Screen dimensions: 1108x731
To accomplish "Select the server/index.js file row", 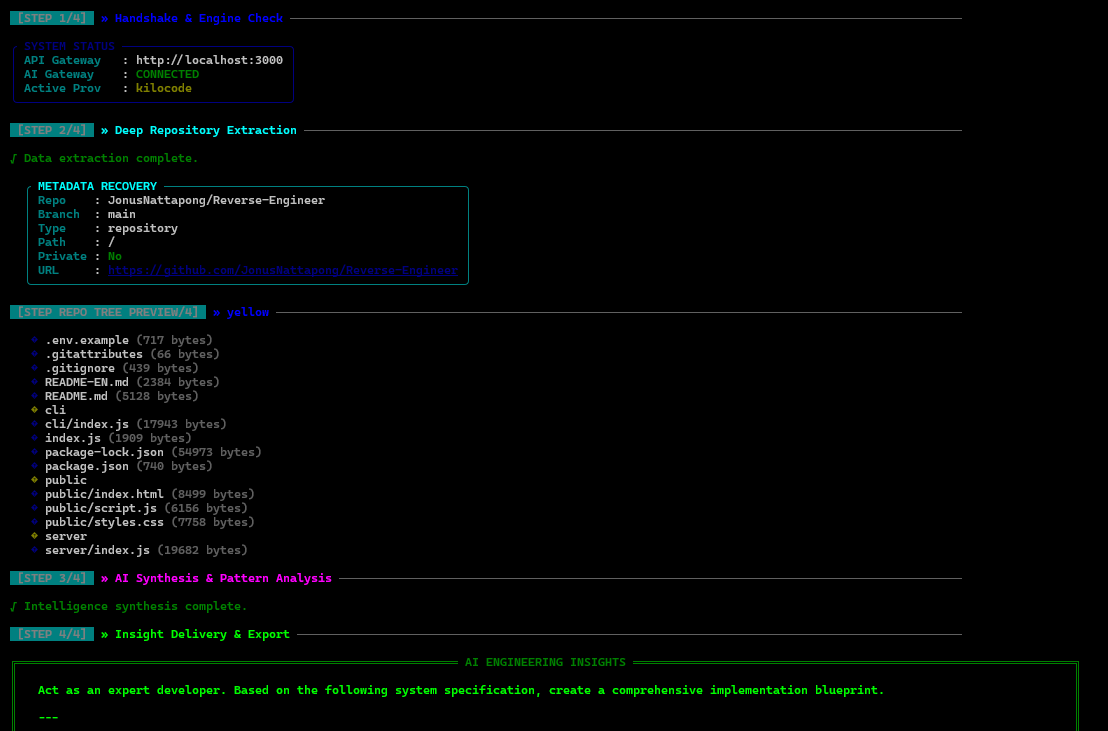I will coord(139,550).
